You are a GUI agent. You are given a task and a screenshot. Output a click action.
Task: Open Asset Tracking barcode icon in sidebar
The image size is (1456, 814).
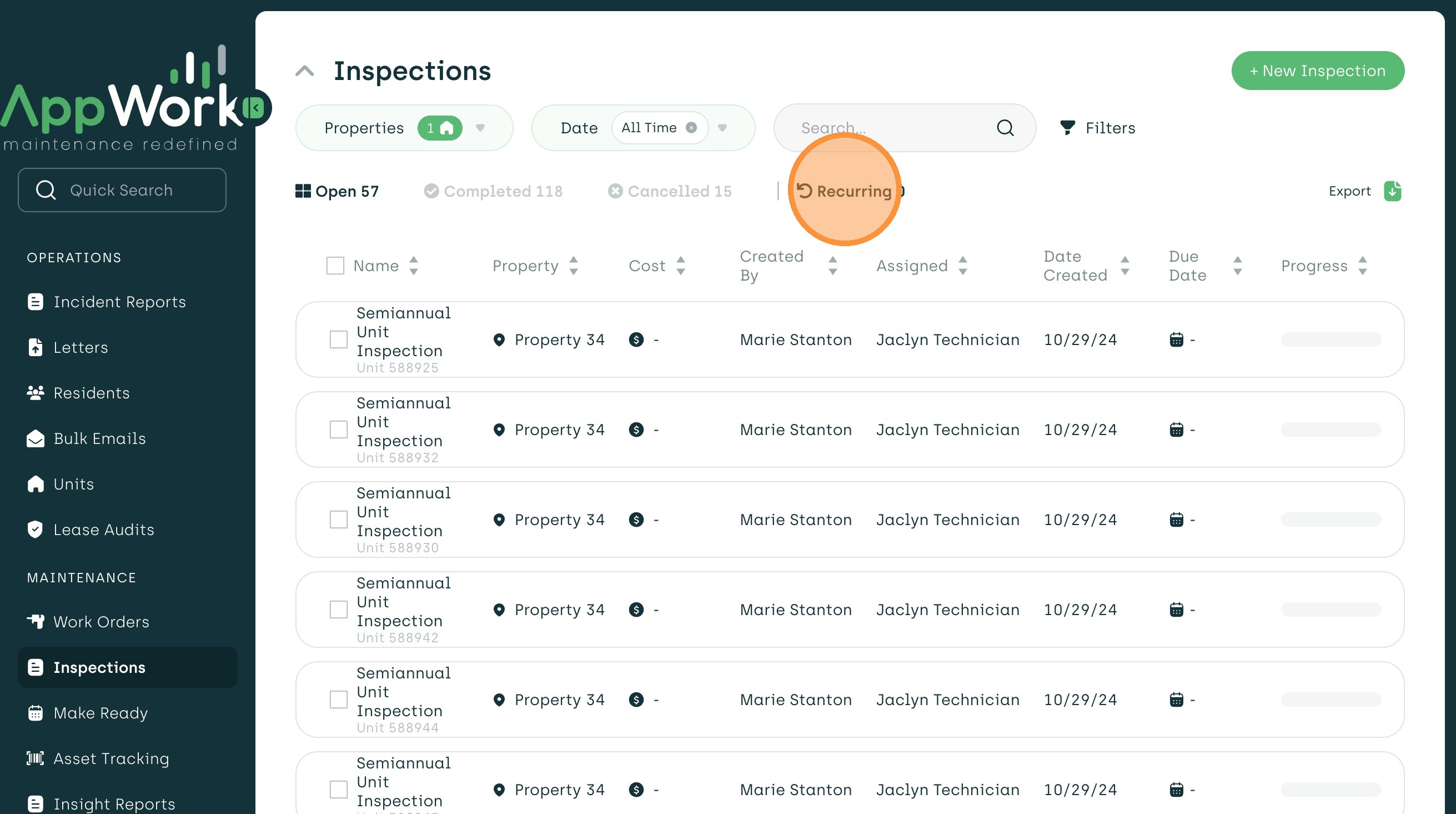(35, 758)
